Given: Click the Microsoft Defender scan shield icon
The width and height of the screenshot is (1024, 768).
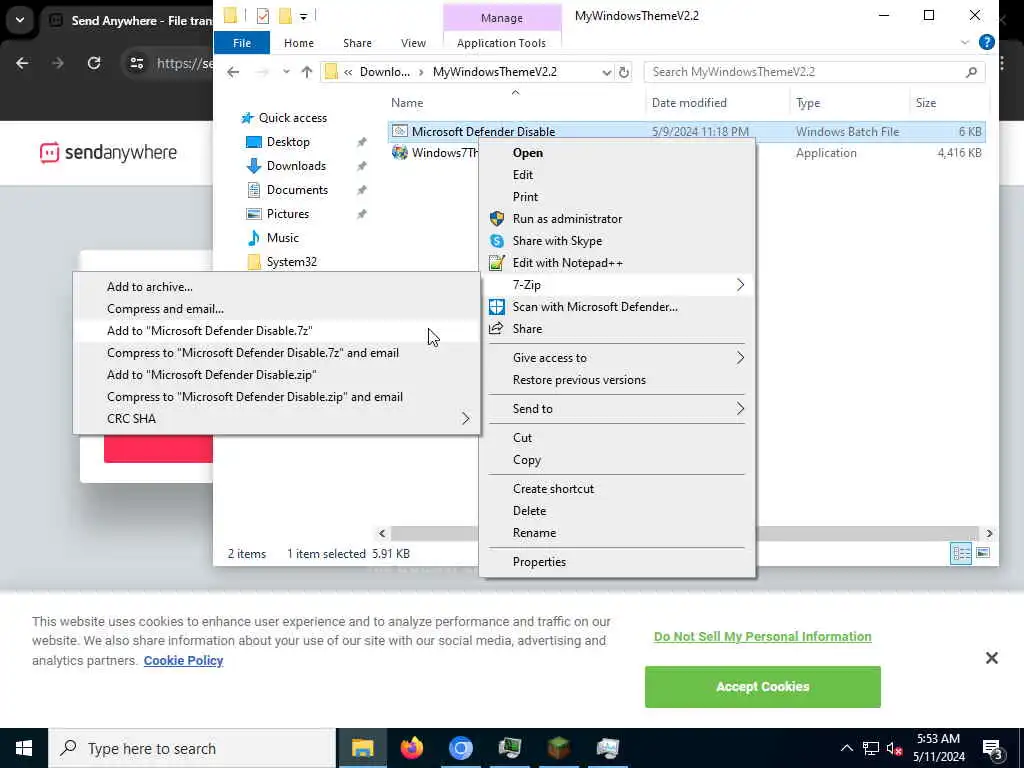Looking at the screenshot, I should (497, 307).
